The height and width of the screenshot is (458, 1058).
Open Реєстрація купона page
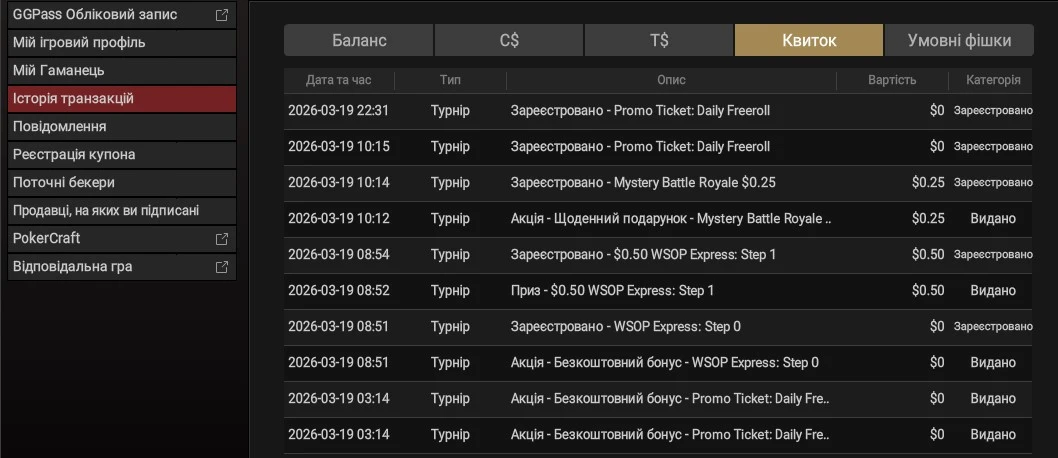pyautogui.click(x=122, y=155)
